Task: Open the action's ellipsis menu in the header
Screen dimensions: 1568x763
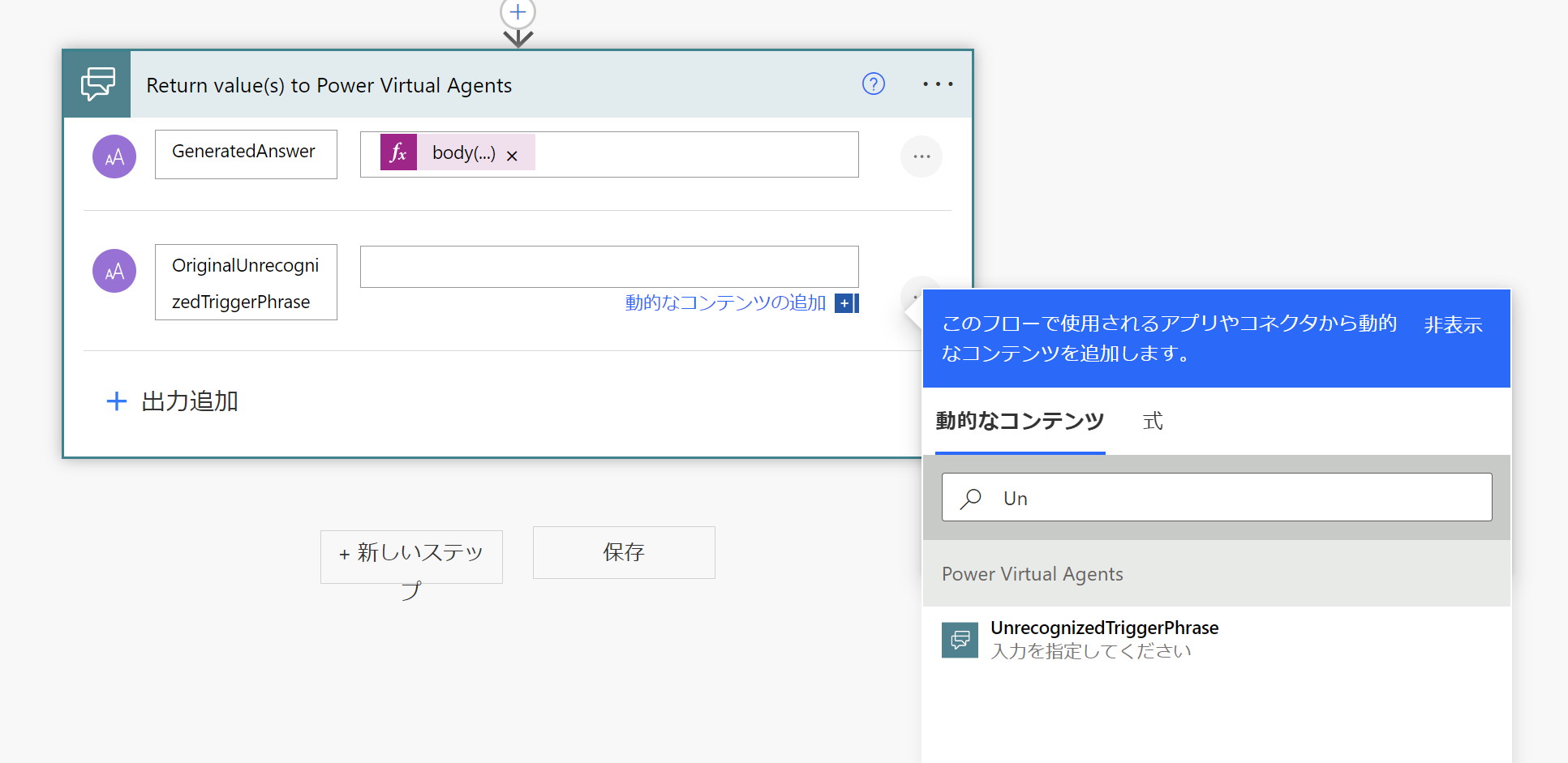Action: click(x=938, y=84)
